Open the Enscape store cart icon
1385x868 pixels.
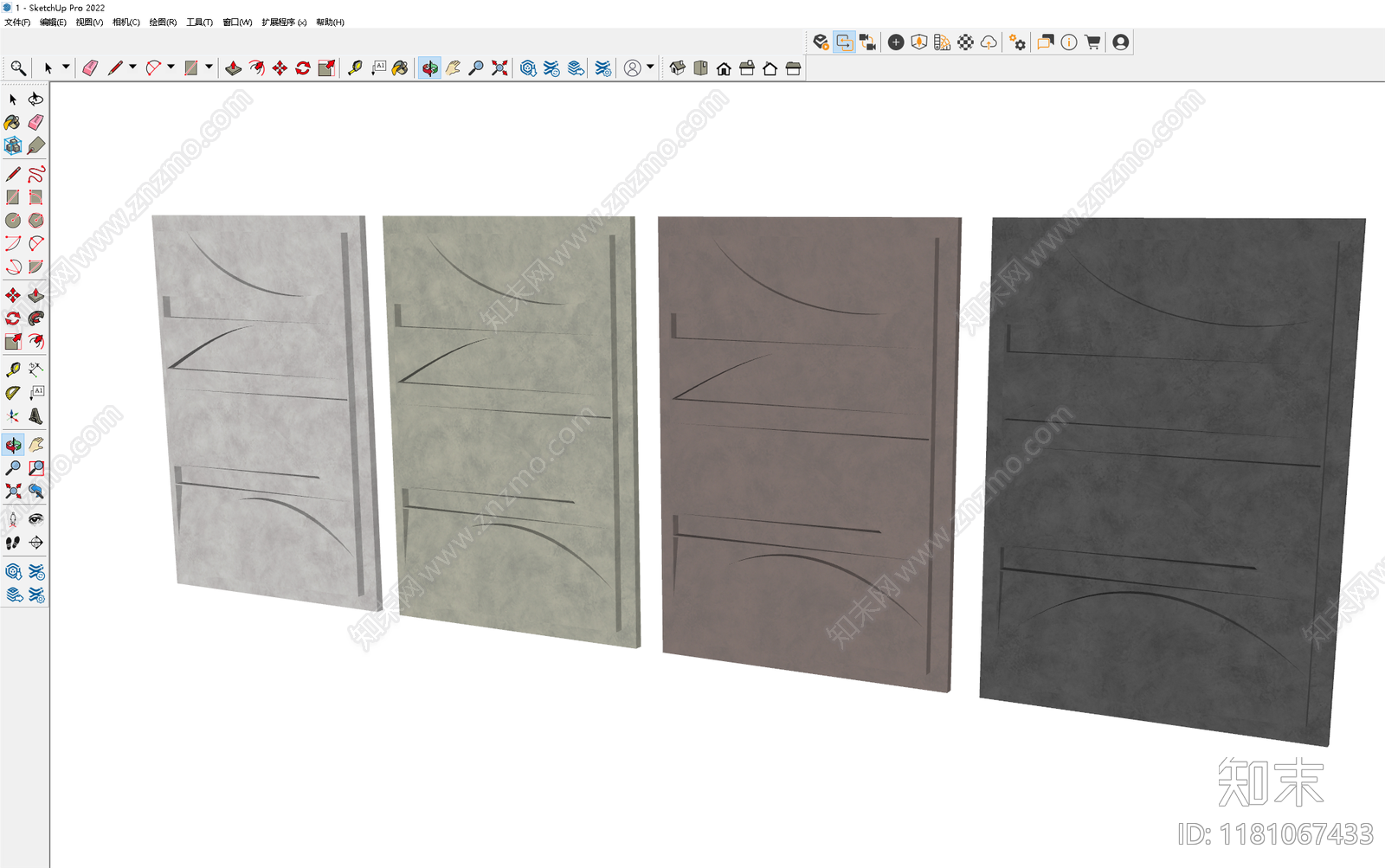(x=1092, y=42)
